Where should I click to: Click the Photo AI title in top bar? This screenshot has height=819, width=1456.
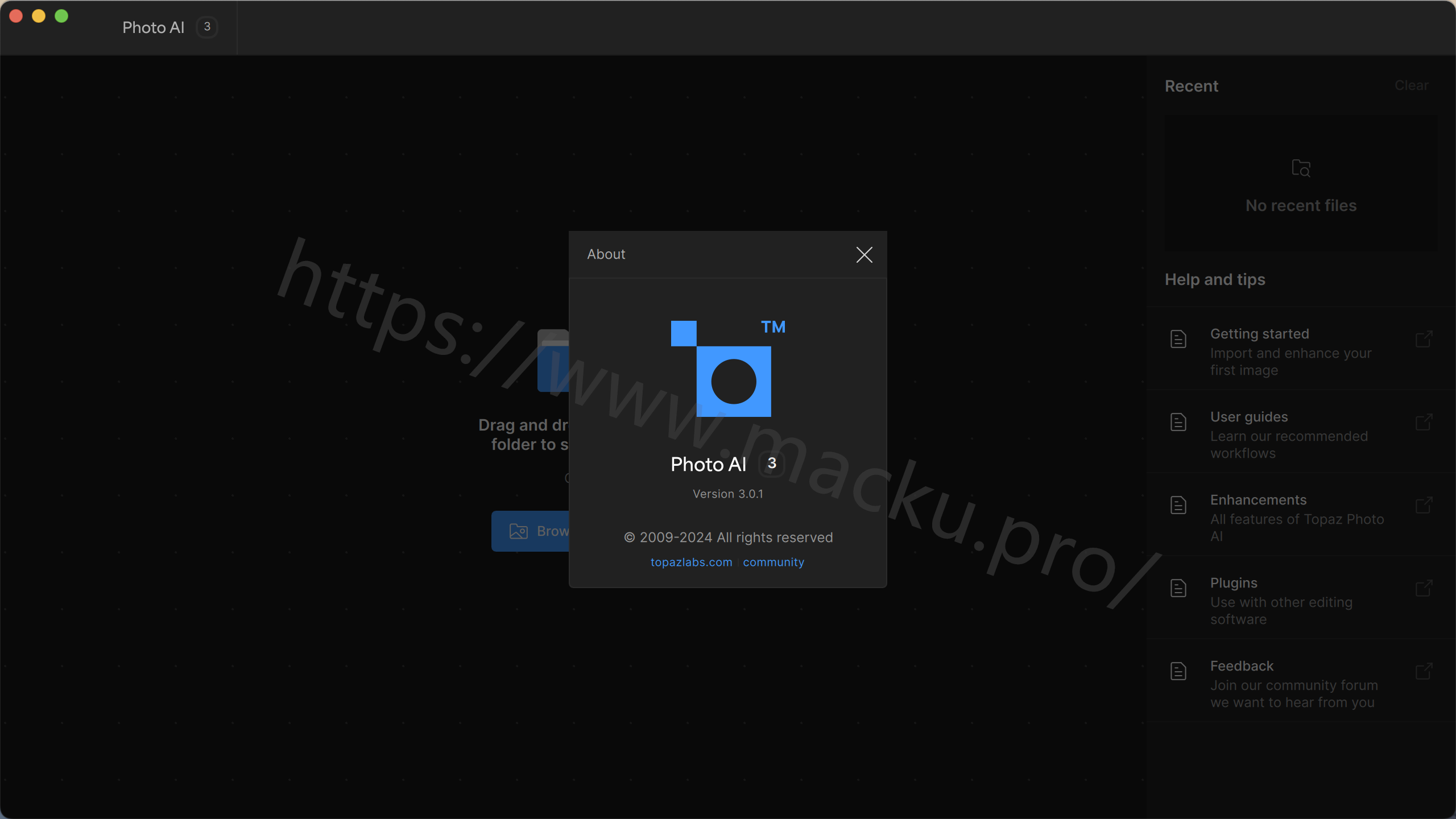tap(153, 27)
